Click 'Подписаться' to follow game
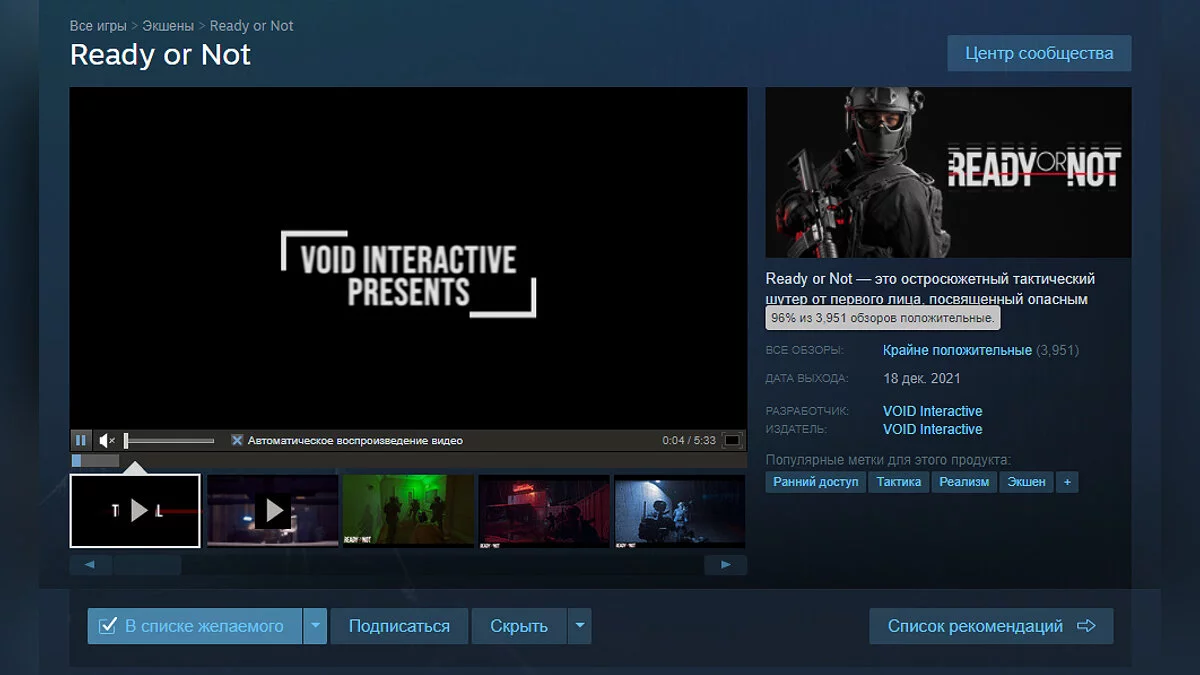 point(399,626)
